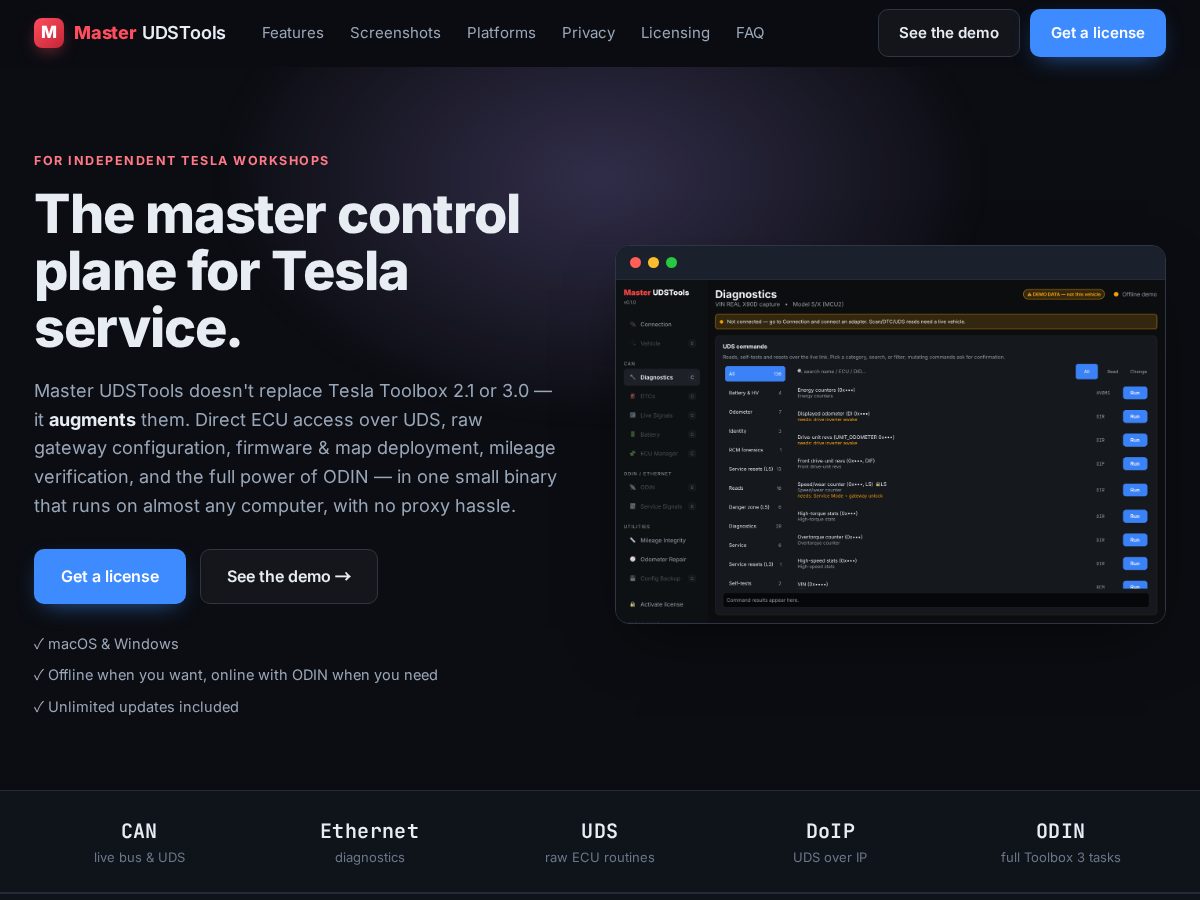The width and height of the screenshot is (1200, 900).
Task: Click the red M logo icon
Action: pos(49,33)
